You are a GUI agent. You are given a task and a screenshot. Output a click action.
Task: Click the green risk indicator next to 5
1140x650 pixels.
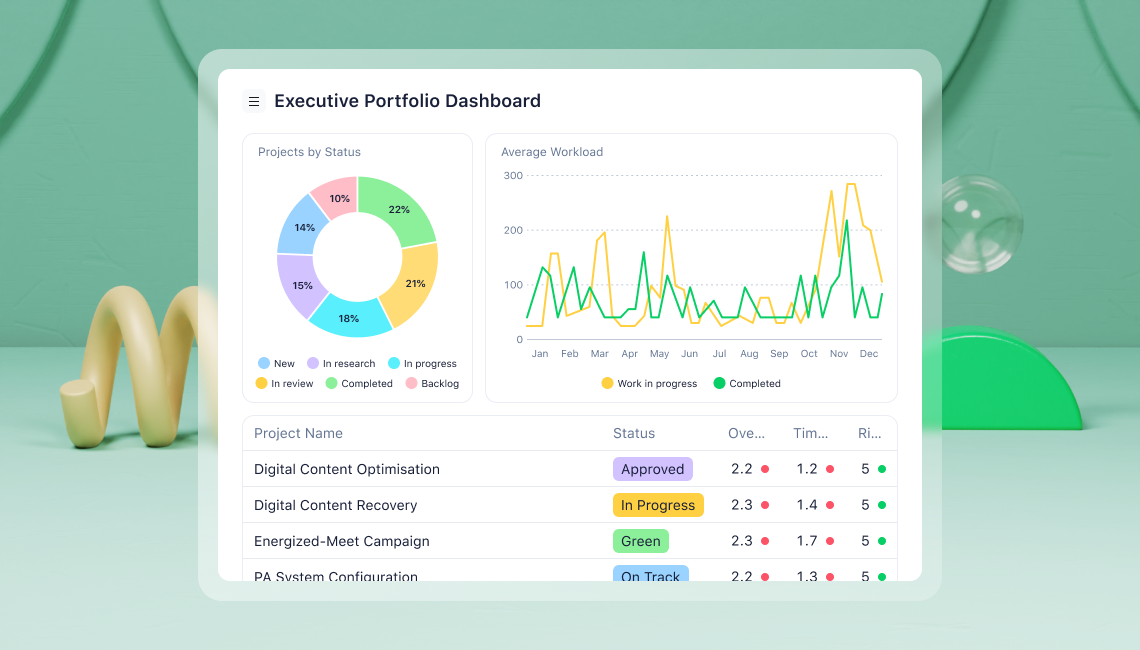pos(882,468)
